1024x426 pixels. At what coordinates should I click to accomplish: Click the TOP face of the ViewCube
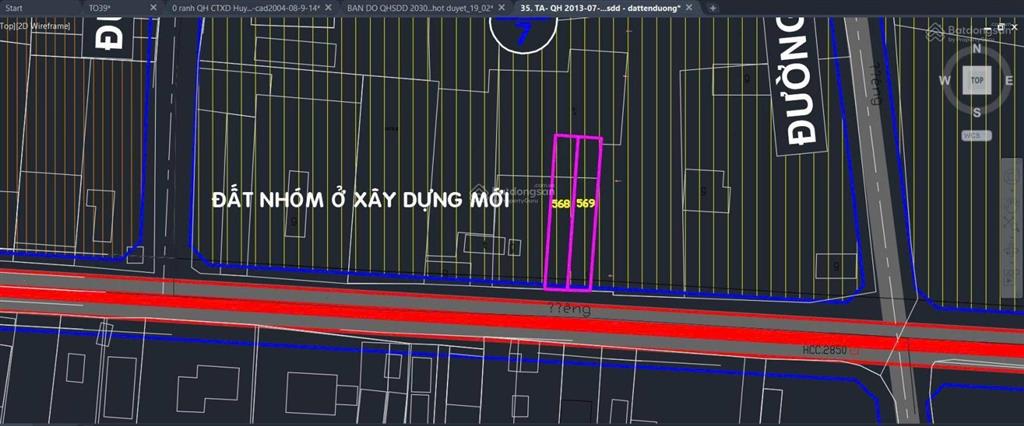(977, 80)
